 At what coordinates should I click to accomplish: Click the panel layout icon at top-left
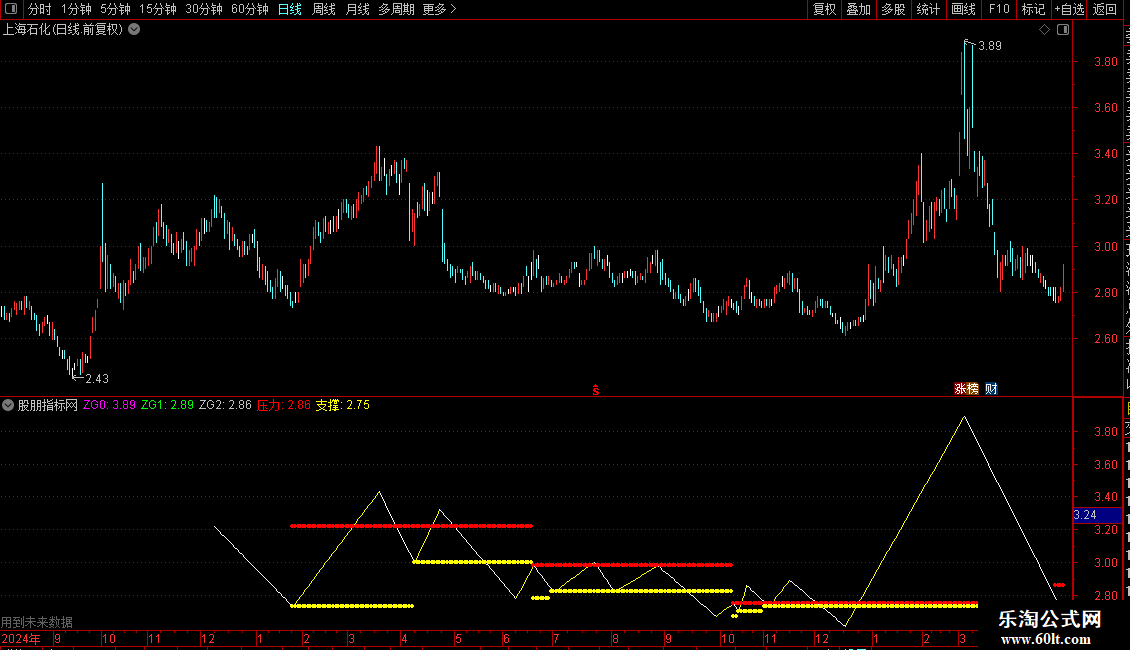[11, 9]
